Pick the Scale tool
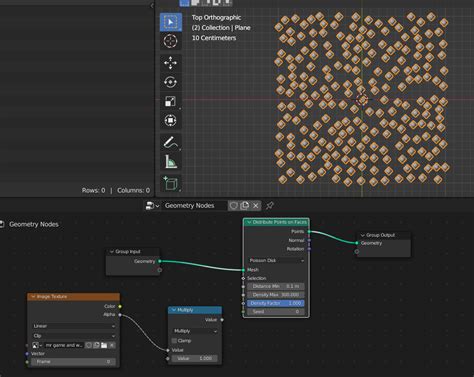This screenshot has width=474, height=377. 171,101
